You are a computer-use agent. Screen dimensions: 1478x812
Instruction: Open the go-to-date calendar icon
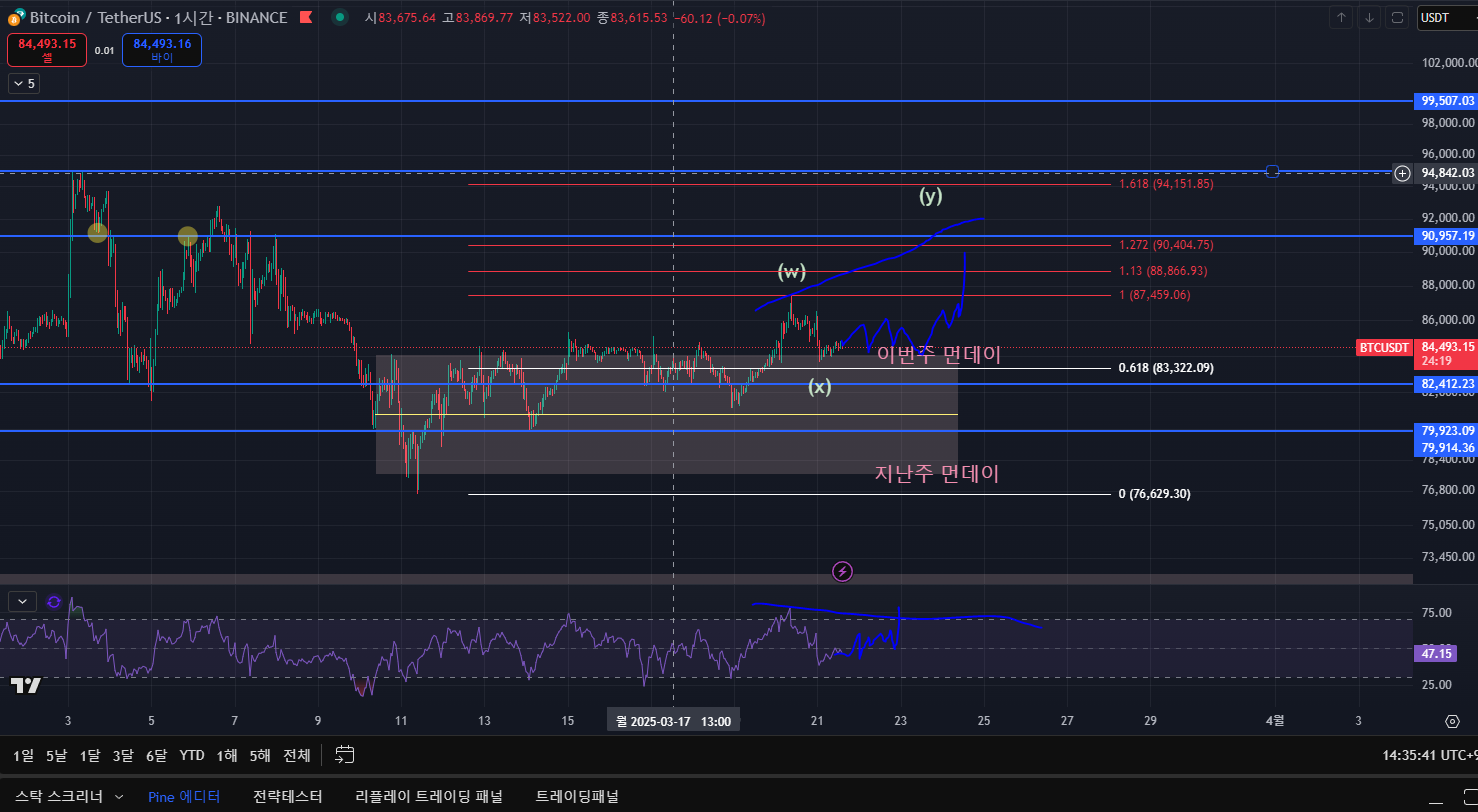coord(345,754)
